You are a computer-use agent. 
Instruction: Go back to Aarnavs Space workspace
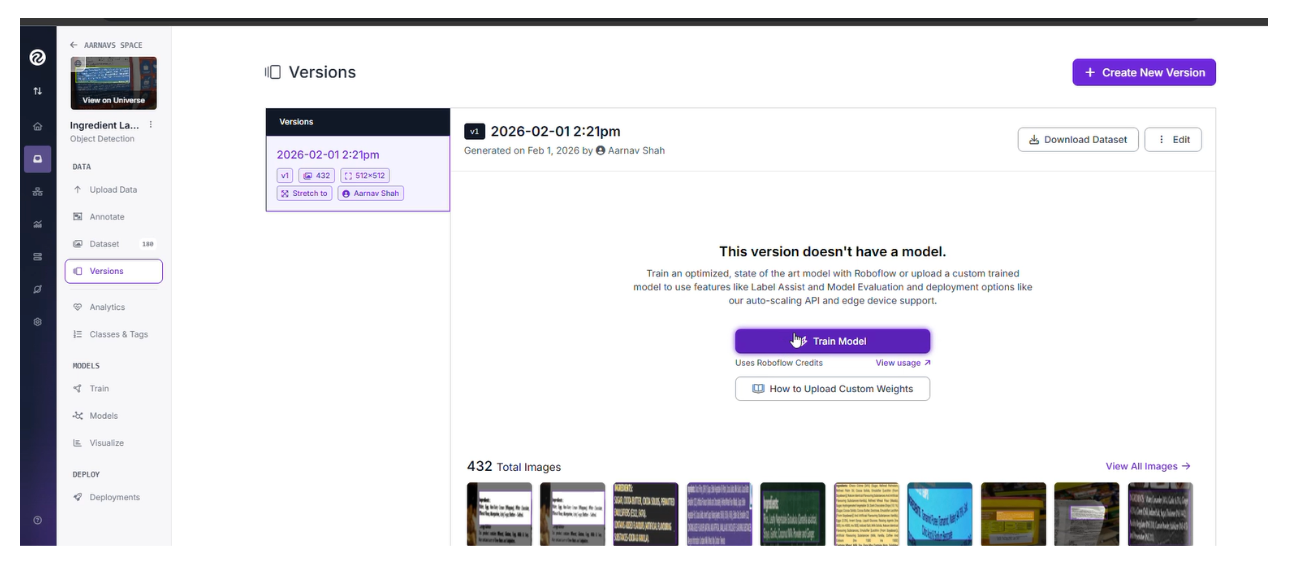tap(106, 45)
